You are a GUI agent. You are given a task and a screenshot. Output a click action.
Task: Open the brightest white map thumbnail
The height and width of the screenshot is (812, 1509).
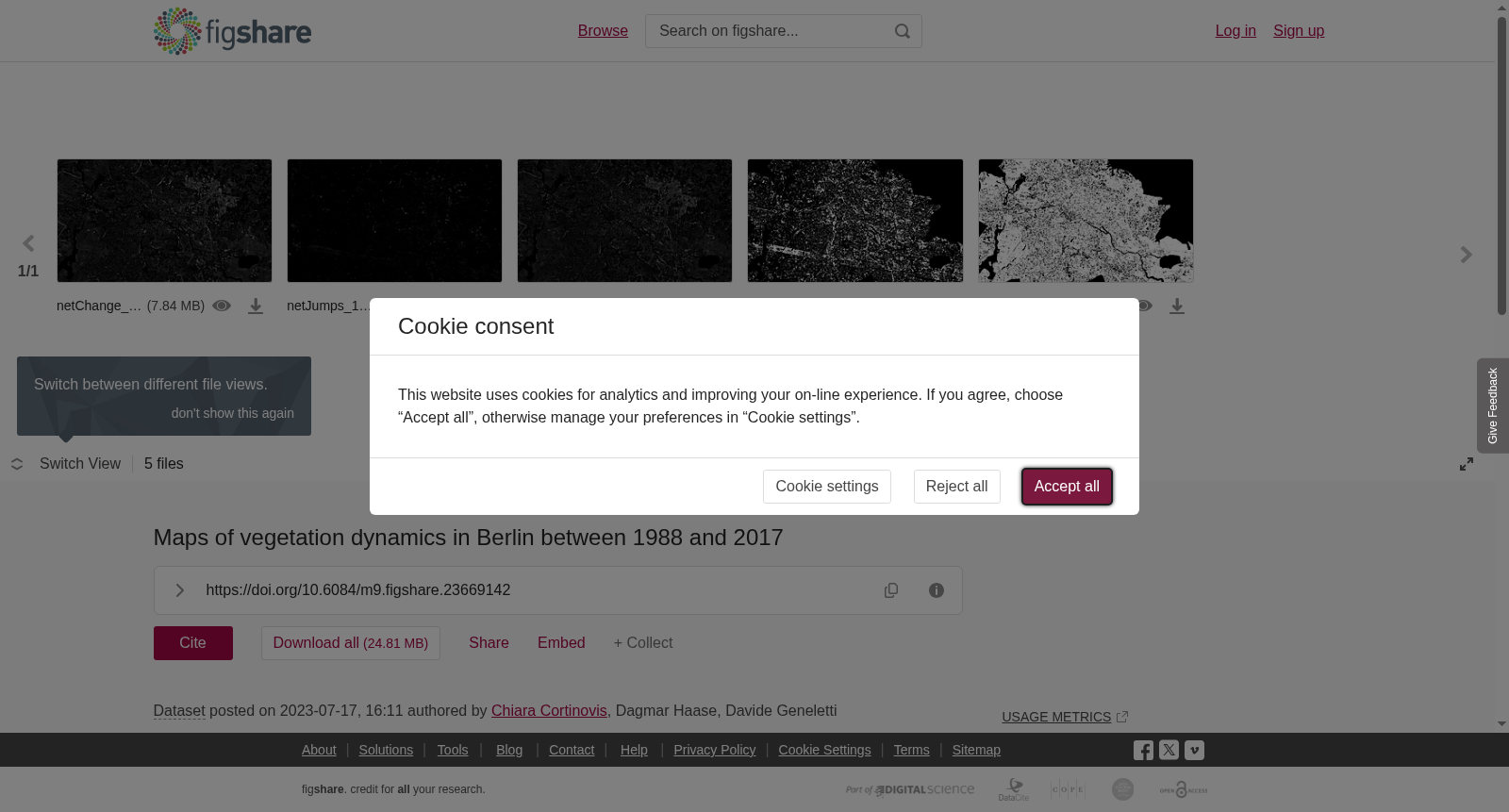tap(1086, 221)
